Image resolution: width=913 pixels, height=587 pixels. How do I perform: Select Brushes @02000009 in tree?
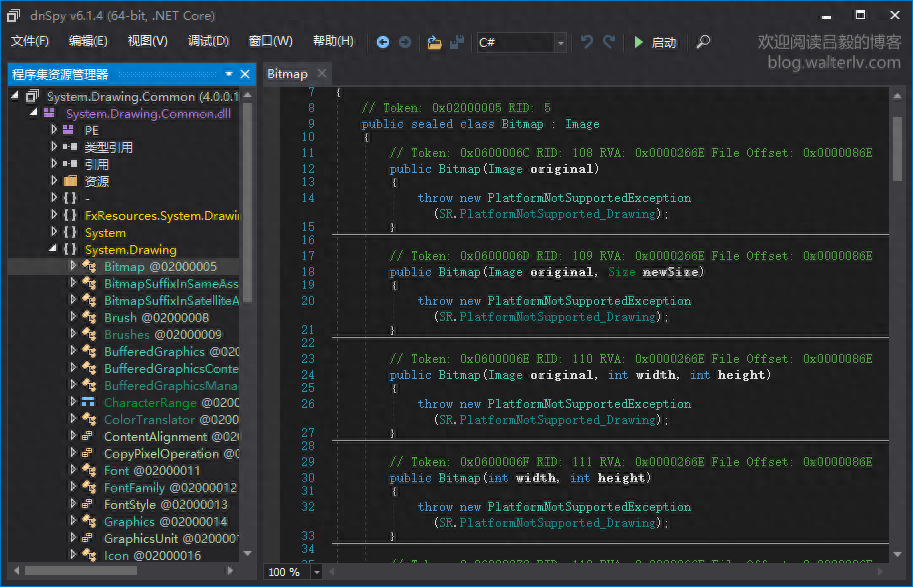(x=162, y=335)
